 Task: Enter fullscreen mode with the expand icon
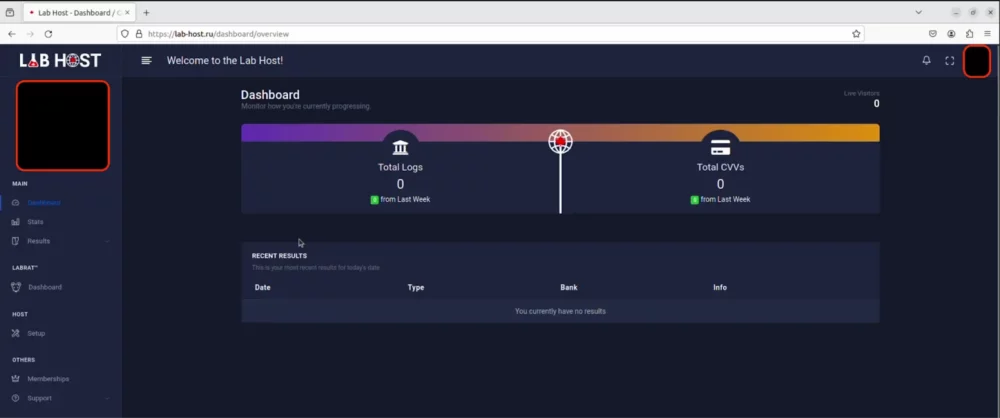(x=950, y=61)
